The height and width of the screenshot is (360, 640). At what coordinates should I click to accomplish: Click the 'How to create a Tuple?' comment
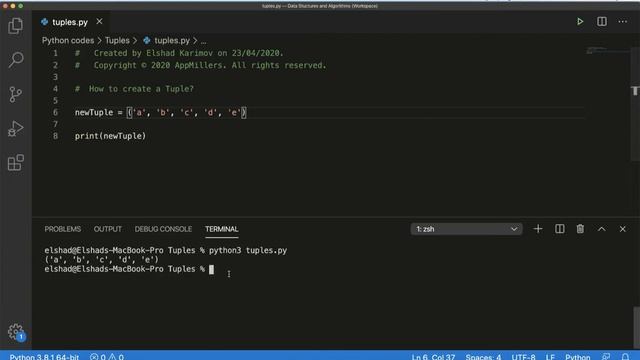(x=134, y=89)
